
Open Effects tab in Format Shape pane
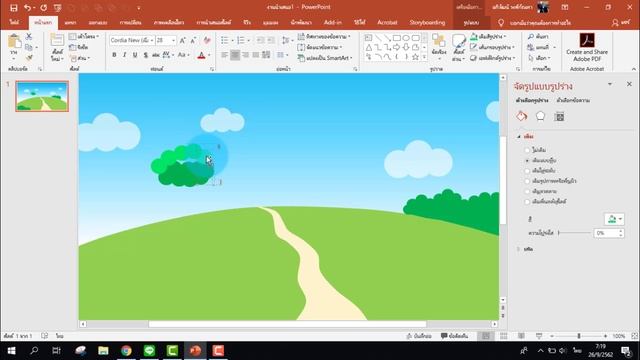[x=540, y=117]
